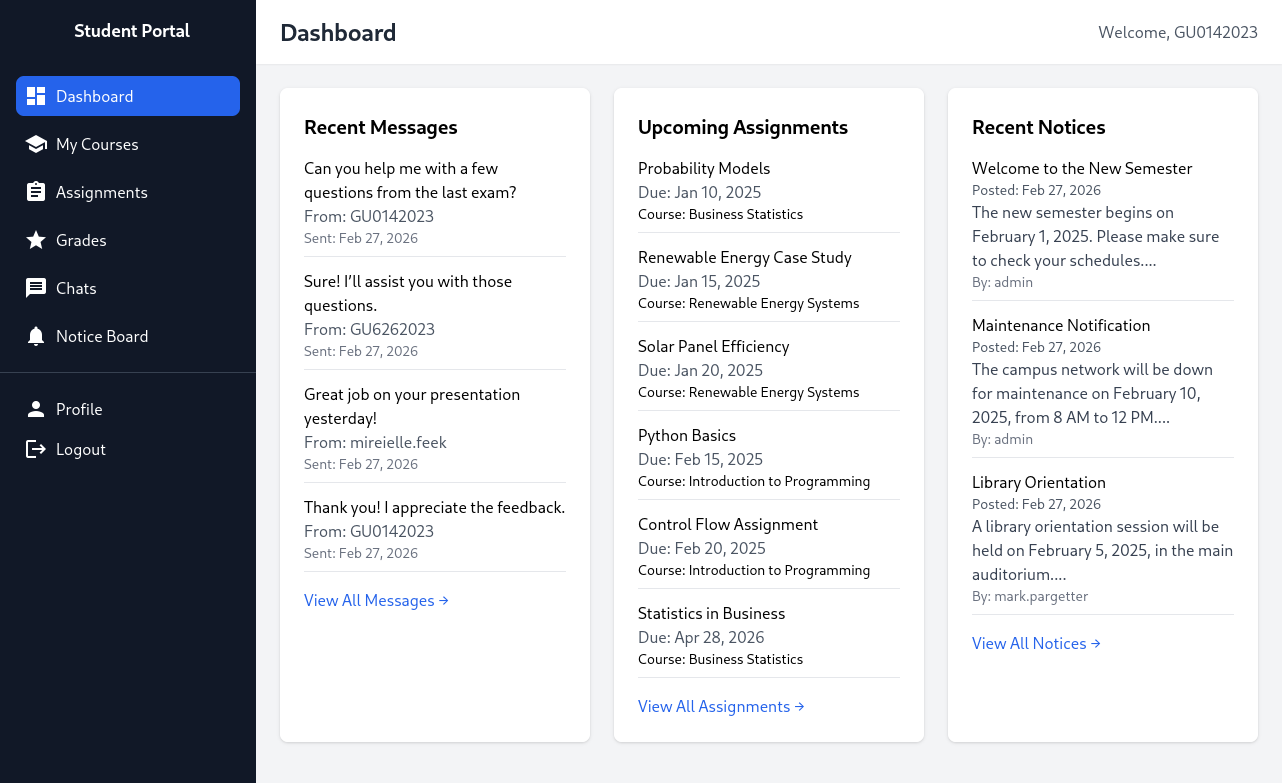
Task: Click the clipboard Assignments icon
Action: pos(36,192)
